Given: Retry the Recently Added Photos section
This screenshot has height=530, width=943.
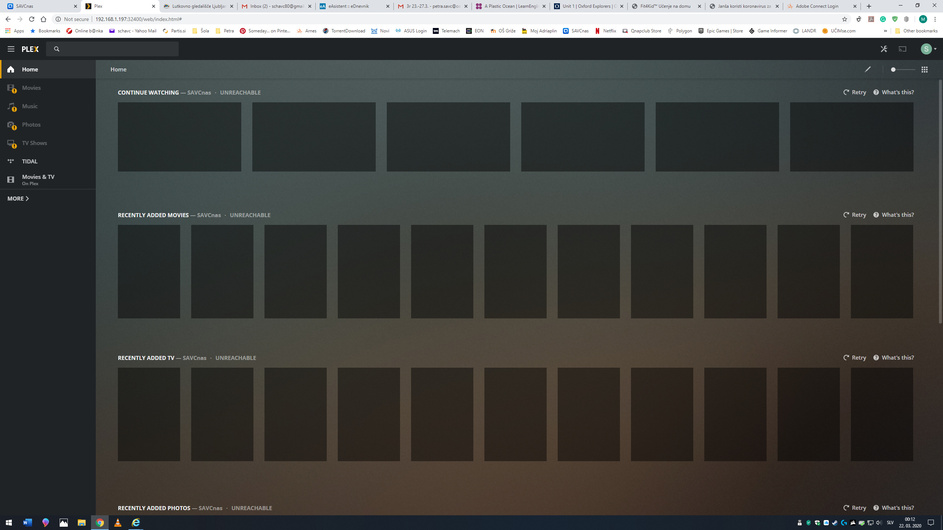Looking at the screenshot, I should [855, 508].
